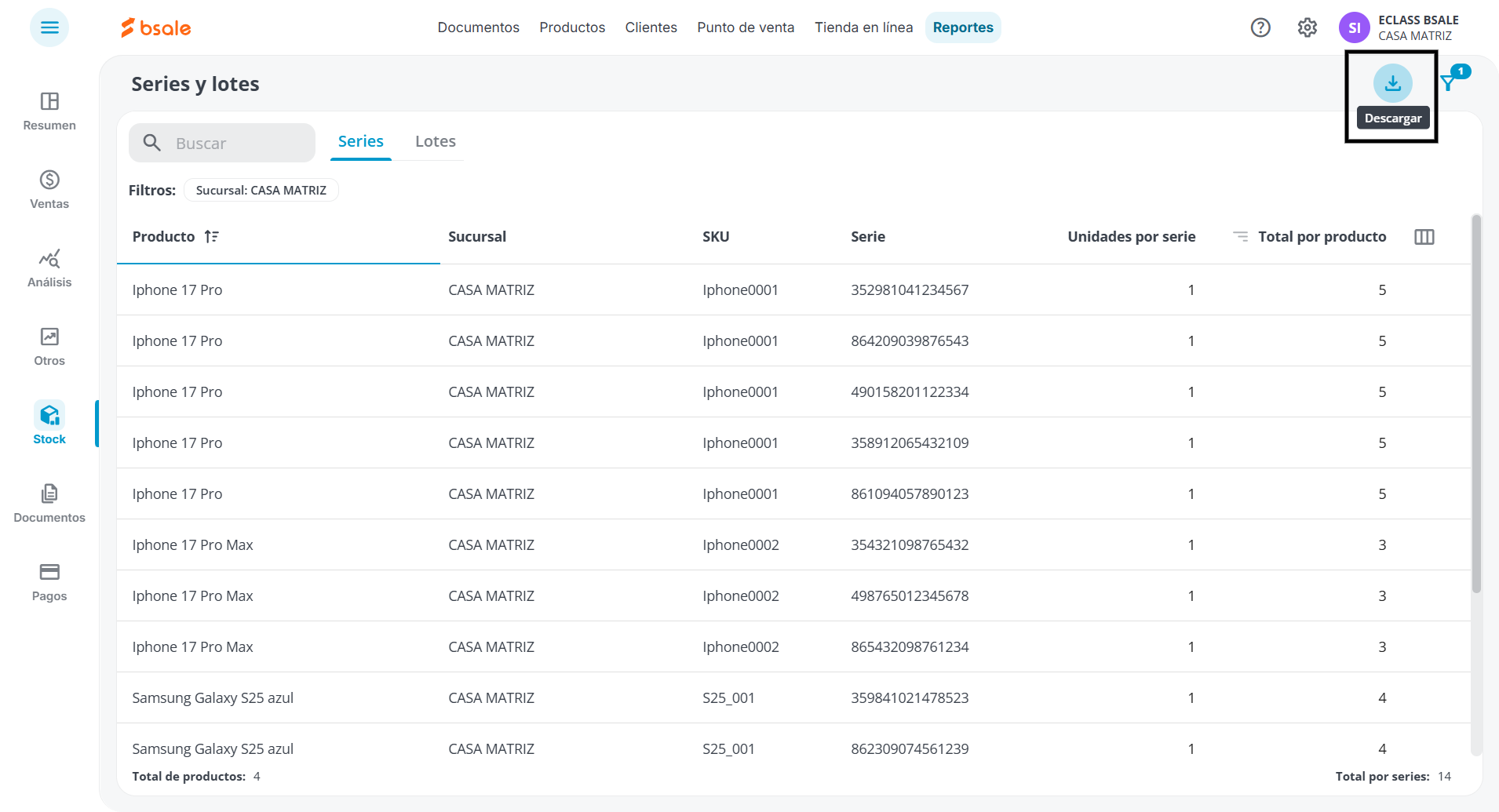Select the Stock sidebar section
The width and height of the screenshot is (1499, 812).
(x=49, y=424)
